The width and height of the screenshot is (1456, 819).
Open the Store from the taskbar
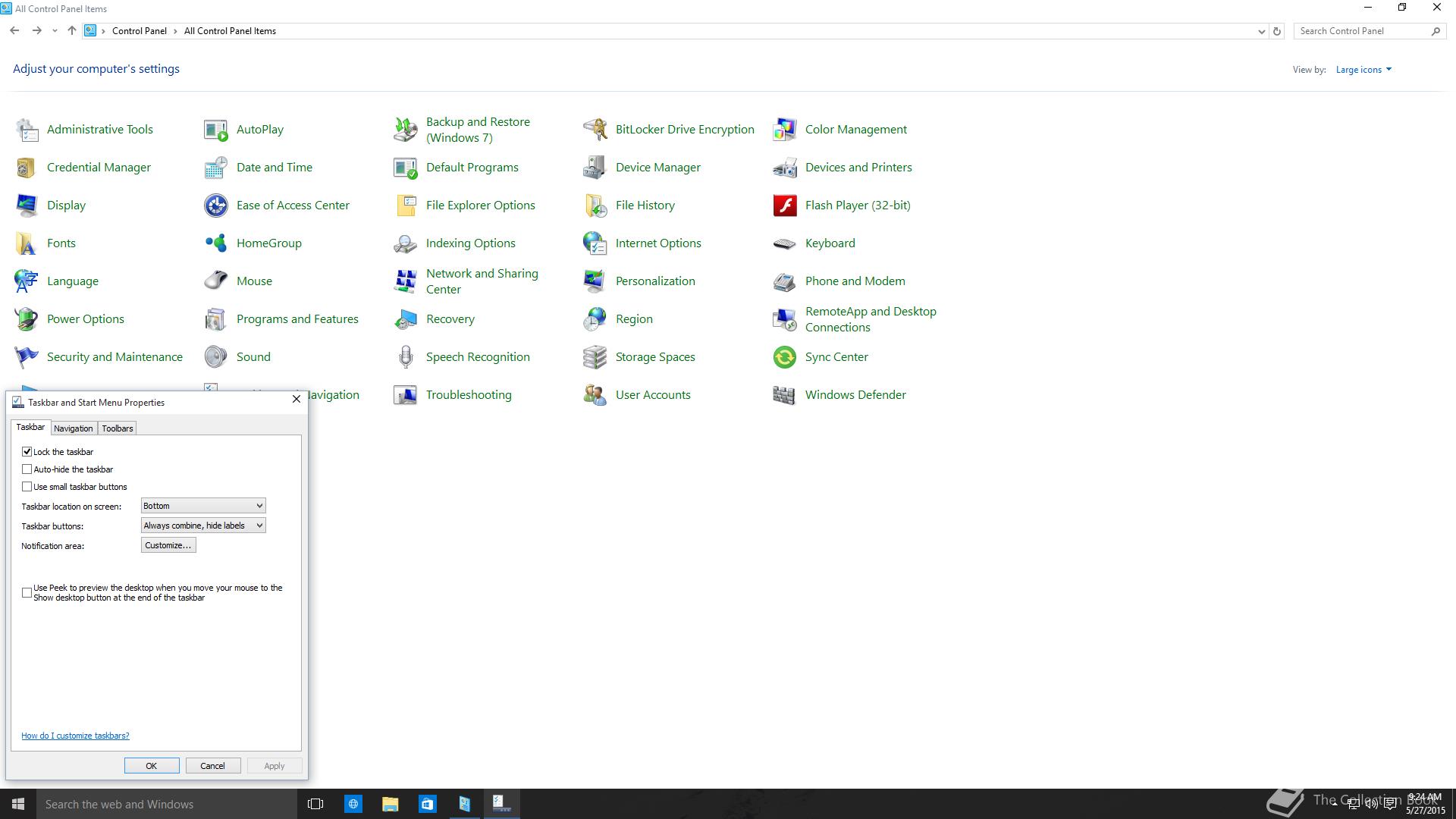click(428, 804)
